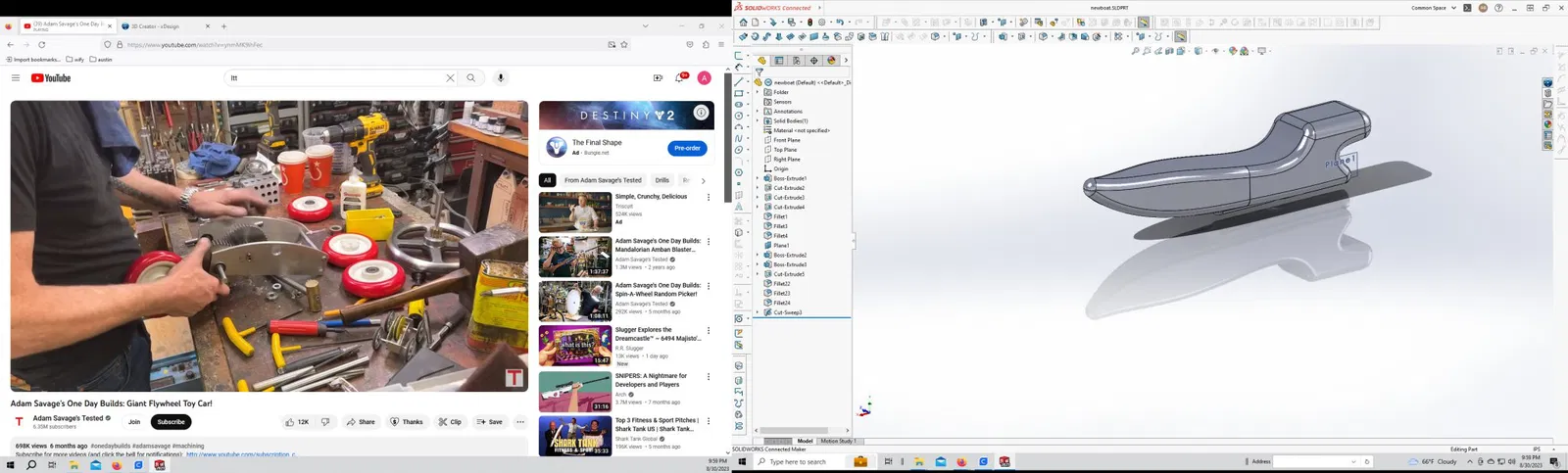Viewport: 1568px width, 473px height.
Task: Expand the Solid Bodies(1) folder
Action: click(758, 121)
